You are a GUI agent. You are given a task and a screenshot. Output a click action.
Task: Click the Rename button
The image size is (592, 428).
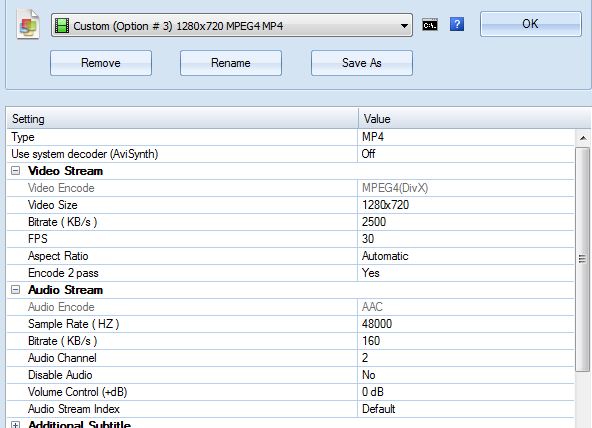pyautogui.click(x=231, y=63)
